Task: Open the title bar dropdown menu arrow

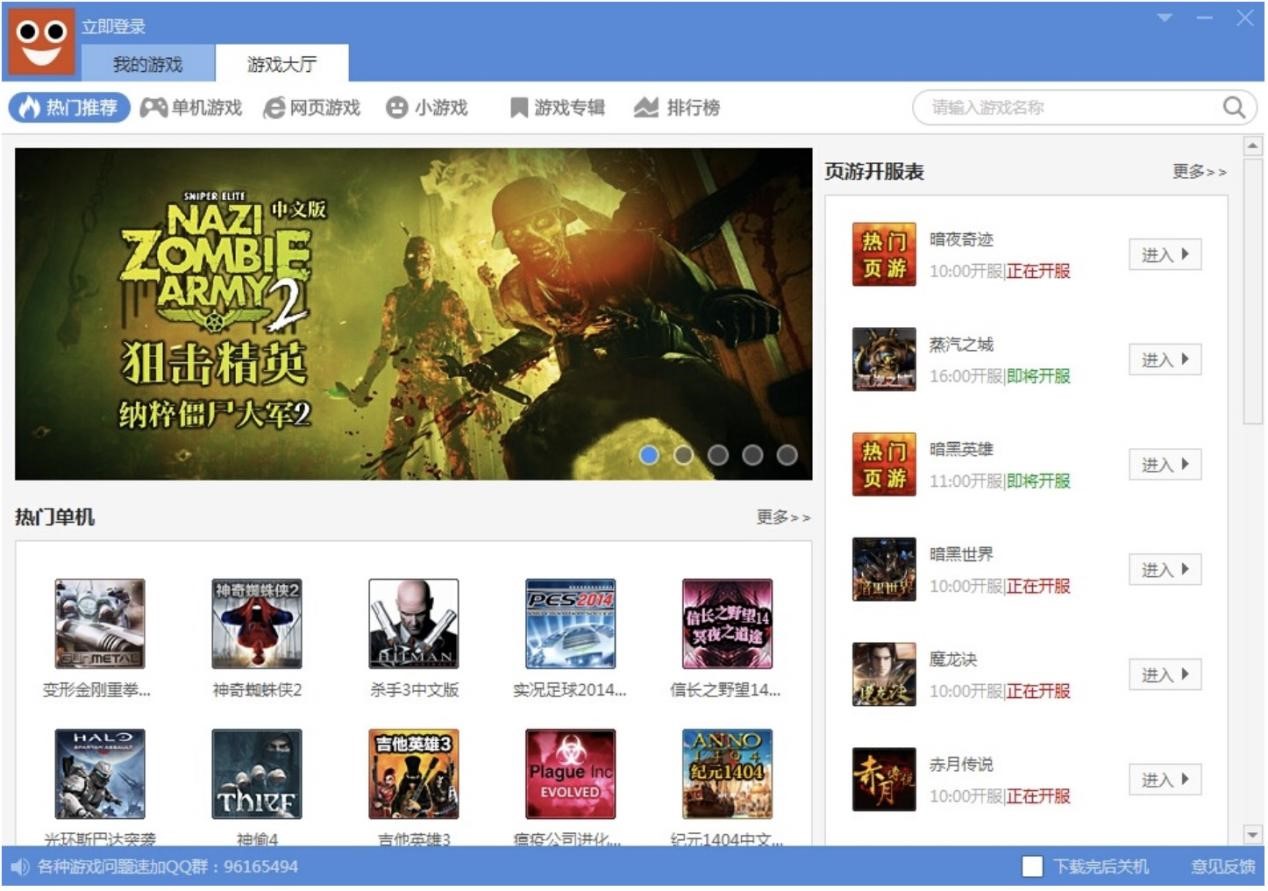Action: (x=1165, y=18)
